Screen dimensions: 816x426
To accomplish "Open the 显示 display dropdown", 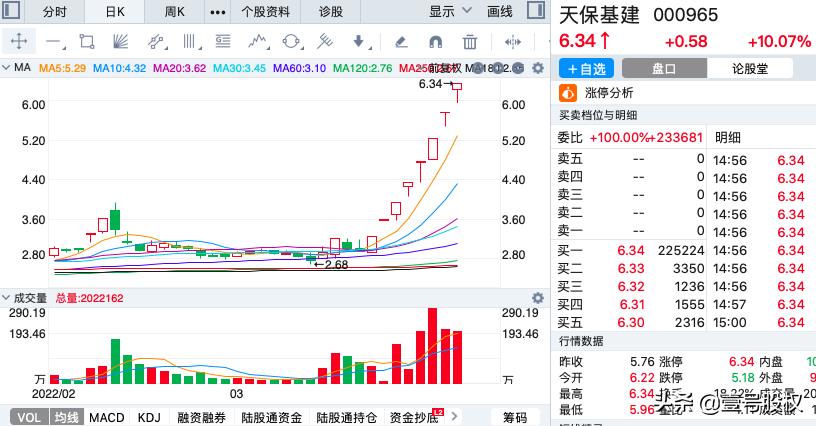I will point(450,11).
